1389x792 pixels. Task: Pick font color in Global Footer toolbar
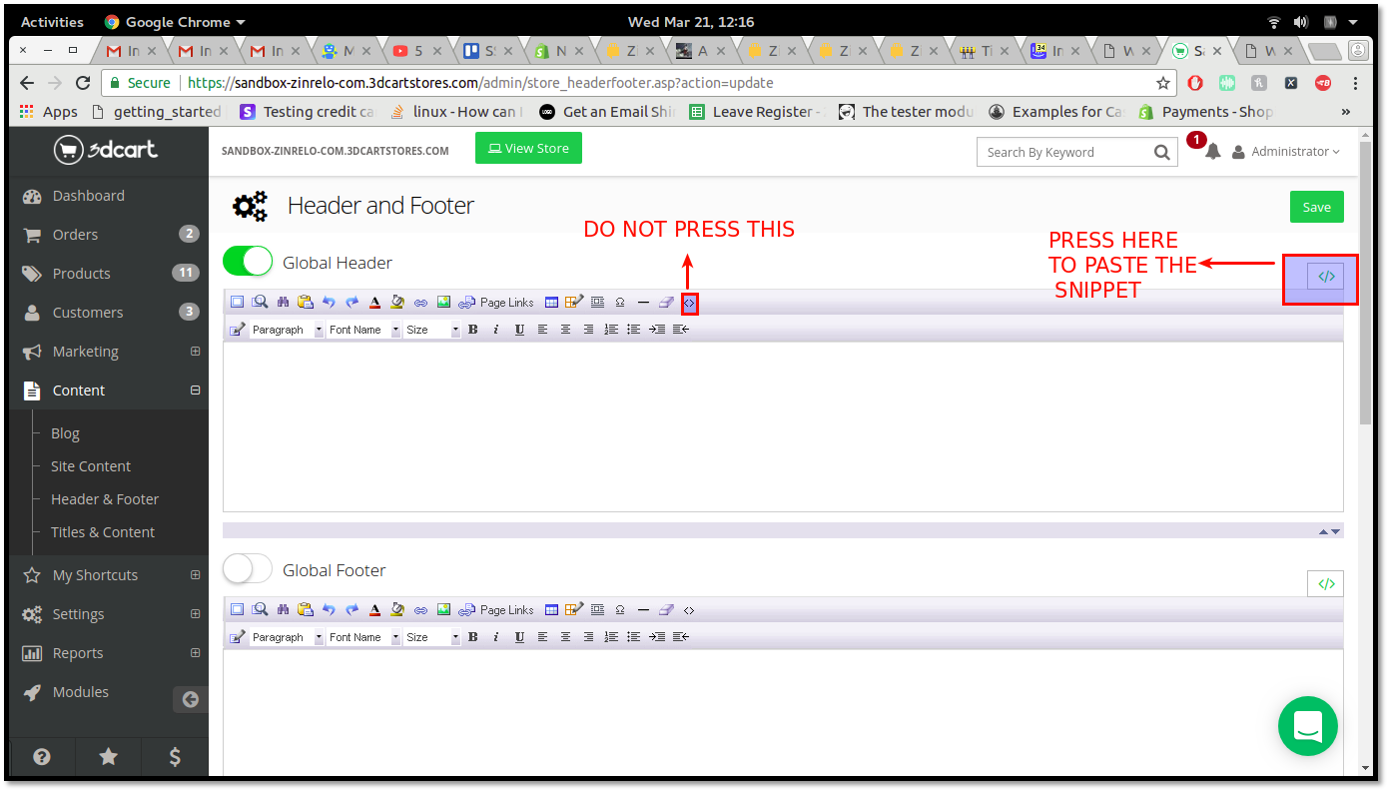coord(375,610)
